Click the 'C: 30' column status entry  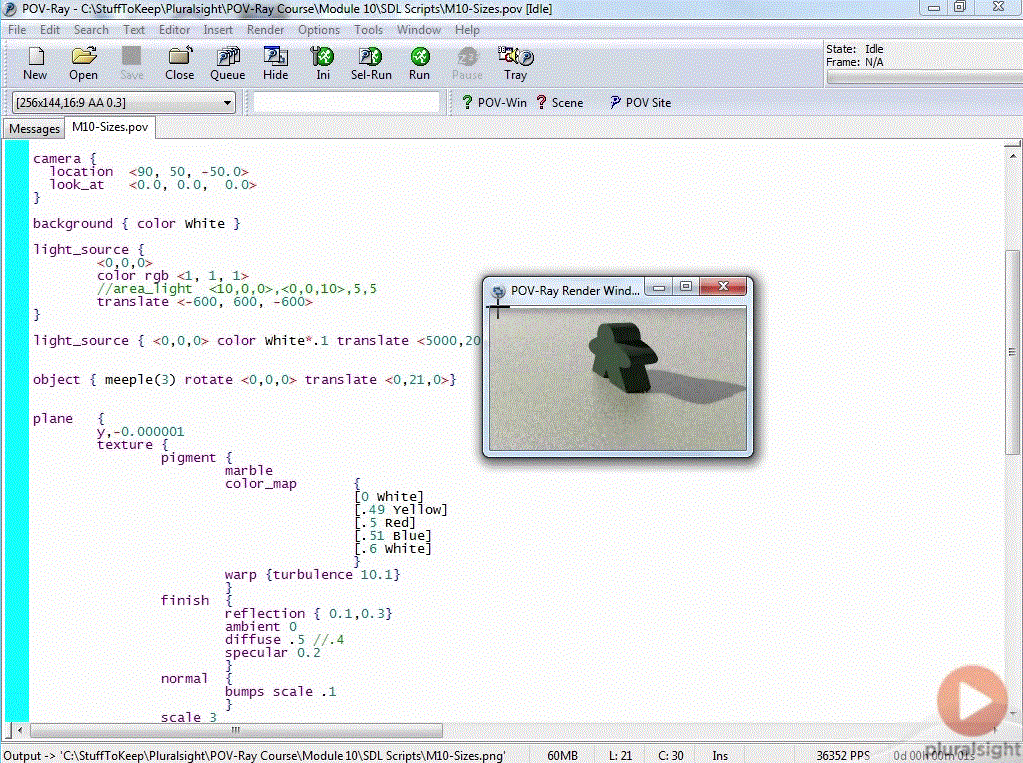tap(671, 755)
